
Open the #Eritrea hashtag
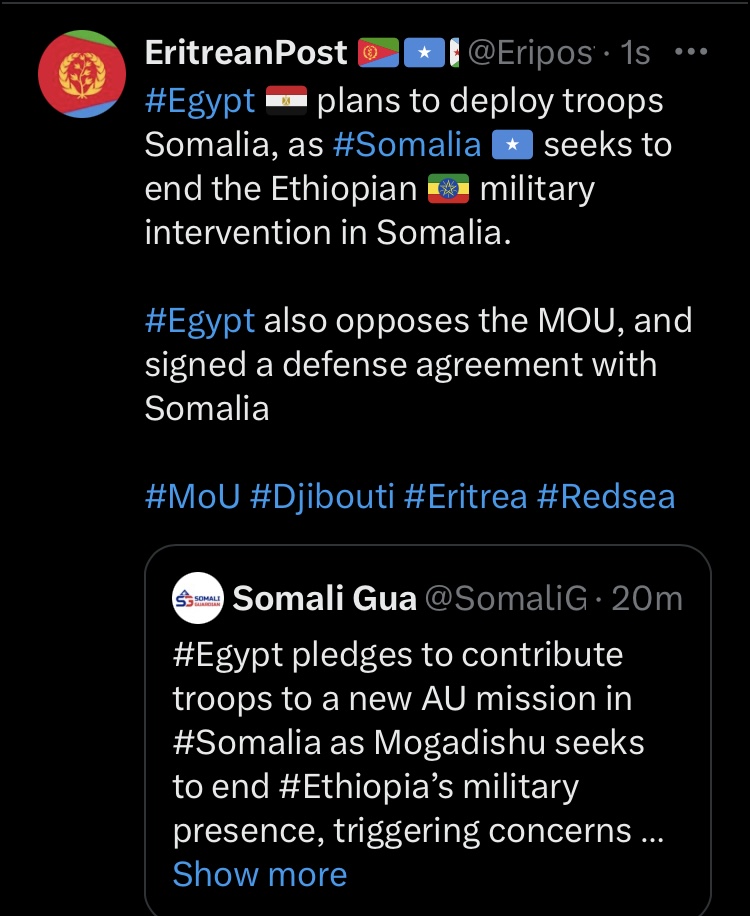coord(466,497)
